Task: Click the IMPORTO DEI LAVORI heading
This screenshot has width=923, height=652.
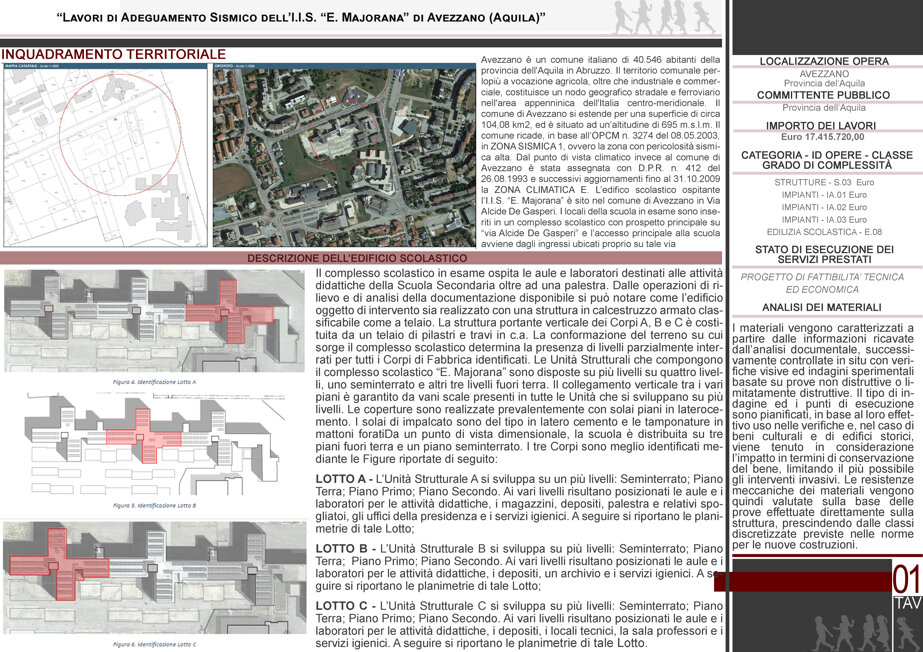Action: (x=821, y=125)
